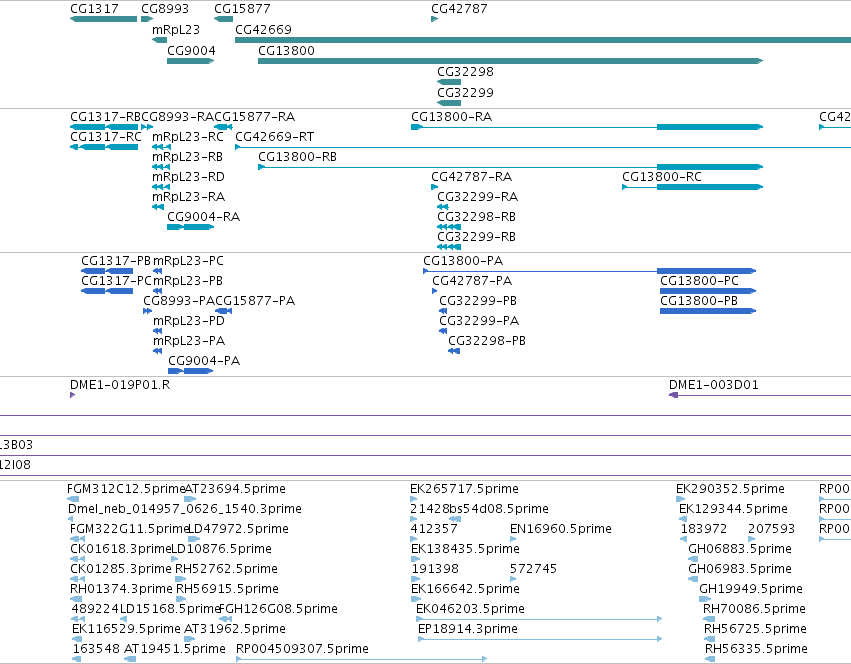Select transcript CG32299-RB
851x664 pixels.
pos(477,237)
